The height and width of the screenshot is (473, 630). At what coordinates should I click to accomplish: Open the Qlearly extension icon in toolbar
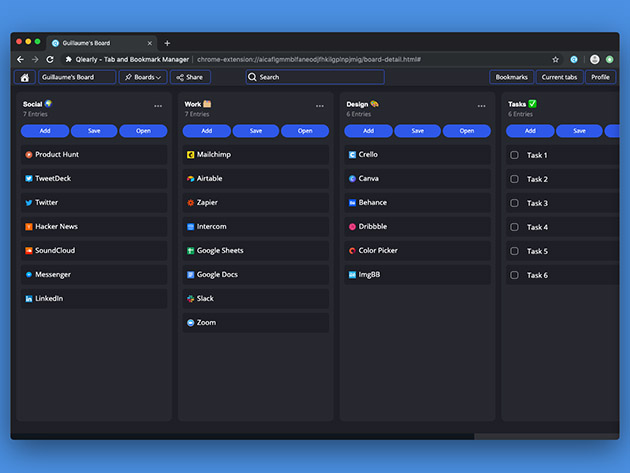coord(574,59)
